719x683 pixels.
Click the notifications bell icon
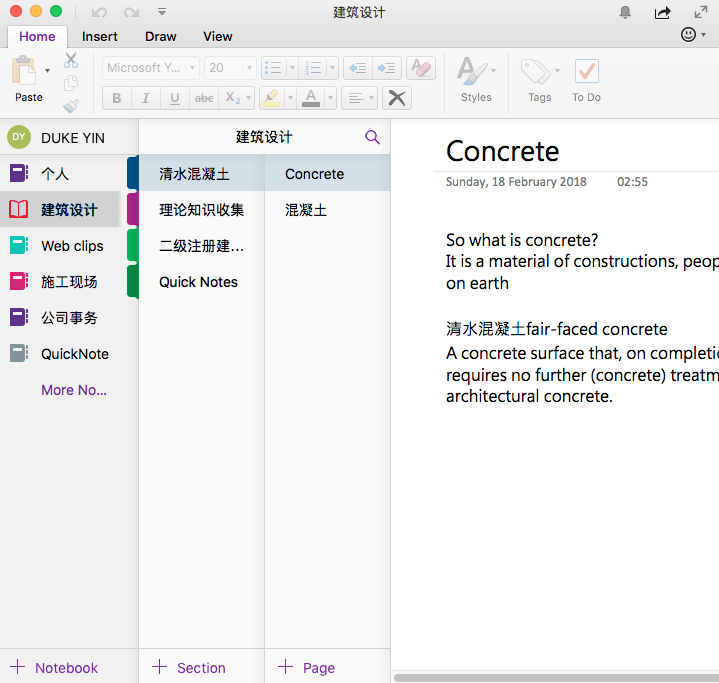pos(626,13)
